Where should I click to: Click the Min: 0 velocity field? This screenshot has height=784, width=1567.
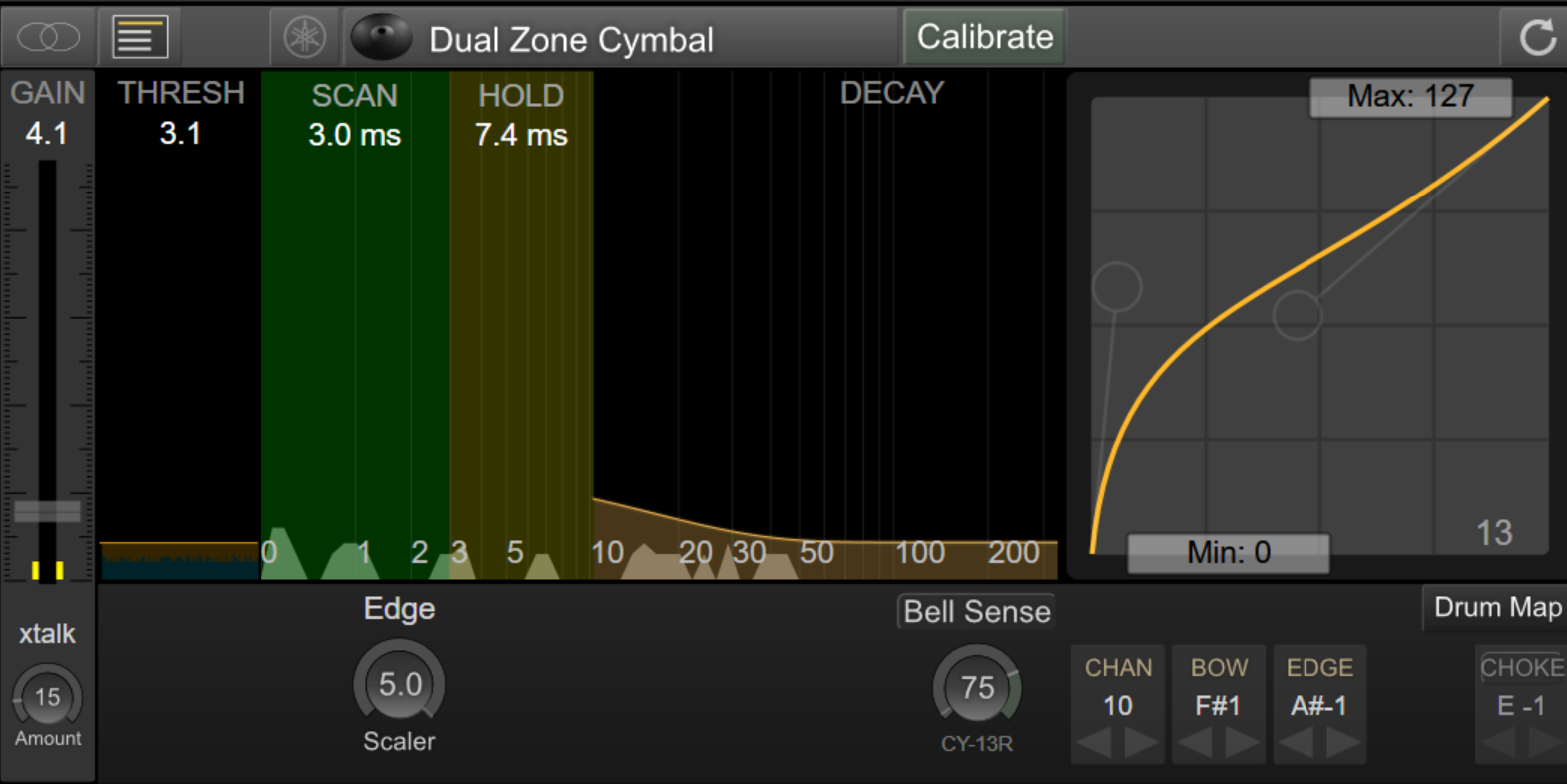coord(1228,552)
